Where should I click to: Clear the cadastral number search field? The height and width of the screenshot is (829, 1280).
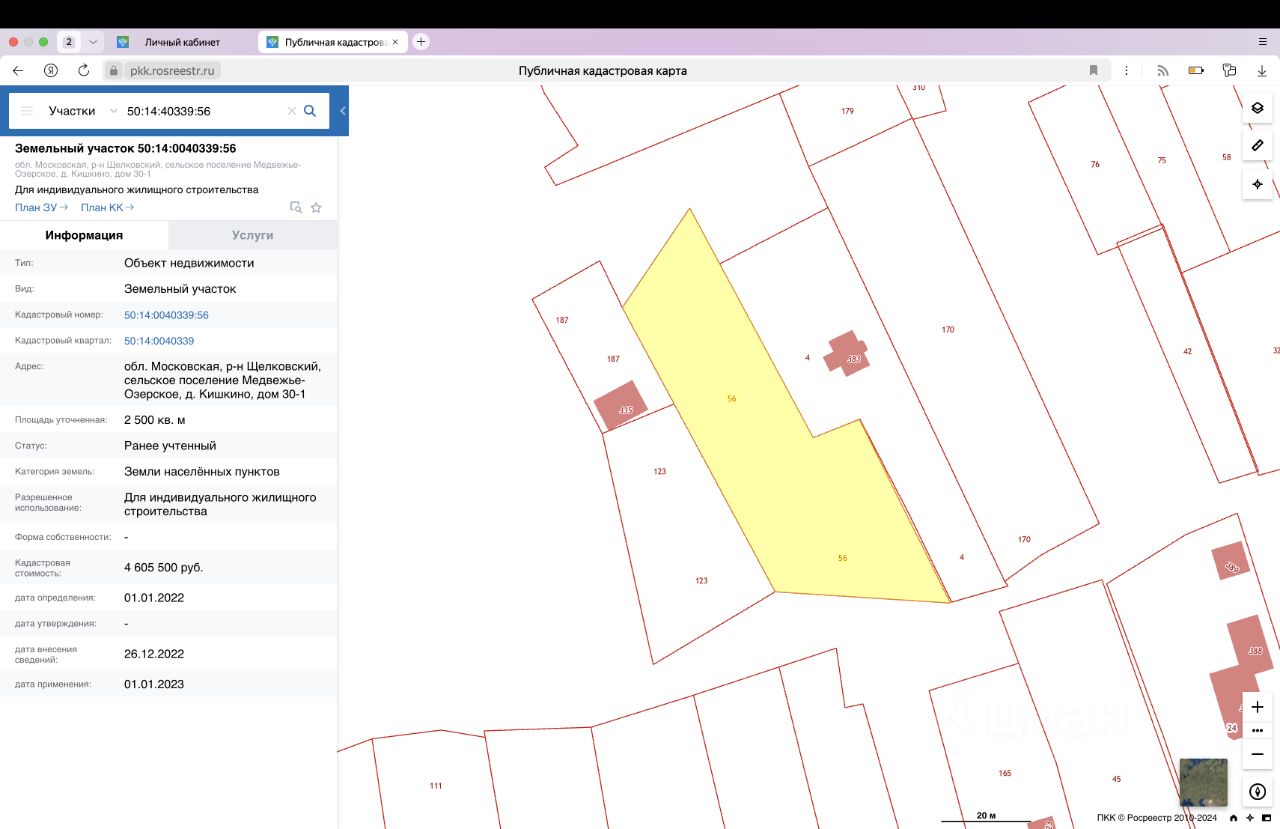click(x=292, y=111)
